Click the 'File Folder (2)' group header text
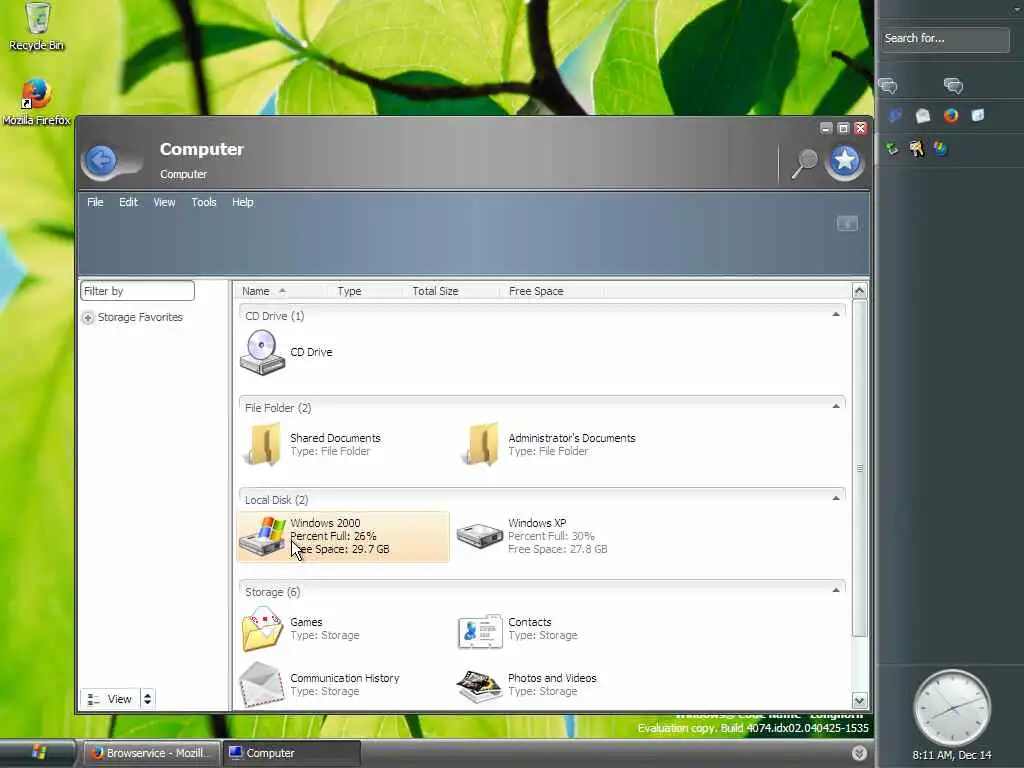The height and width of the screenshot is (768, 1024). [x=278, y=408]
